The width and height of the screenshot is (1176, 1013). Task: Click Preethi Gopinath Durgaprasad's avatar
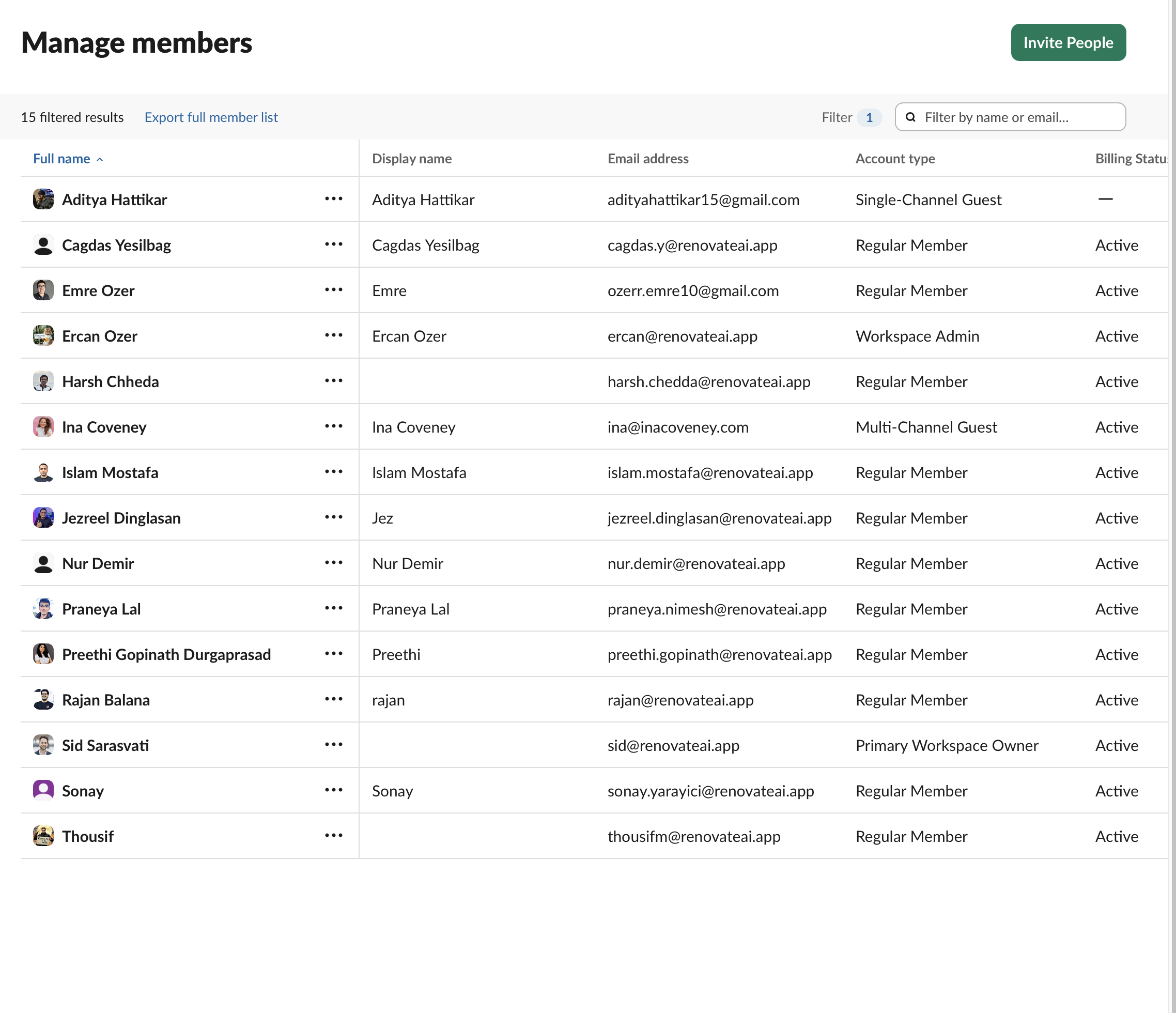click(x=43, y=654)
